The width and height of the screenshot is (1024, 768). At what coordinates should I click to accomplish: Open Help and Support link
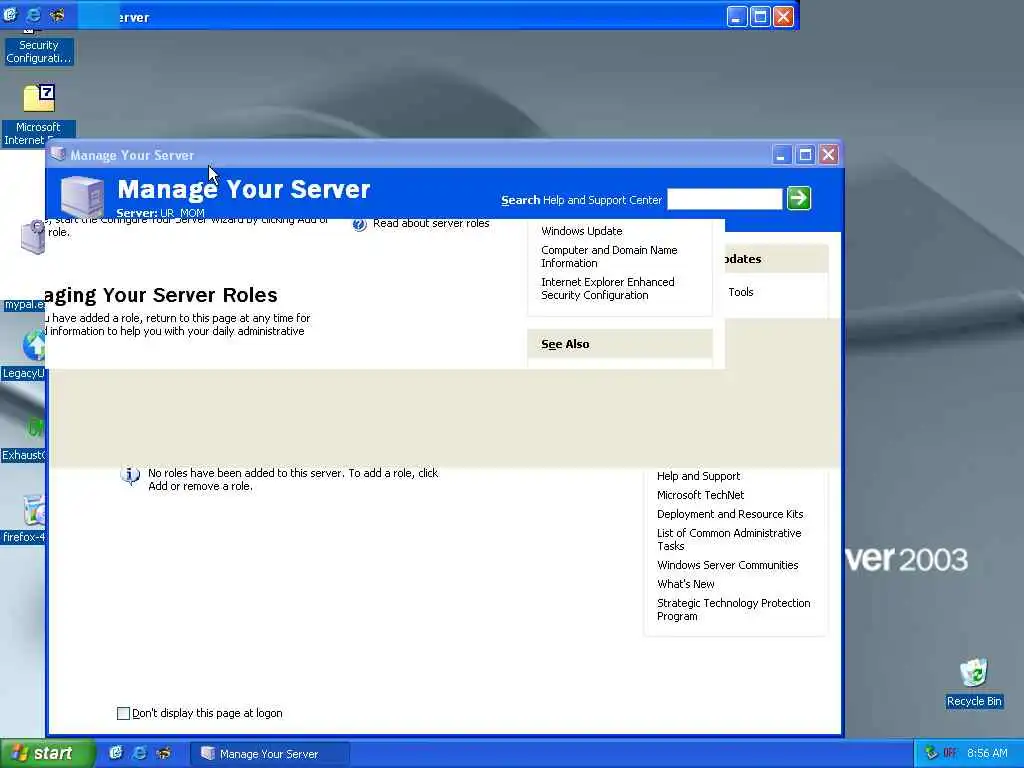point(698,476)
